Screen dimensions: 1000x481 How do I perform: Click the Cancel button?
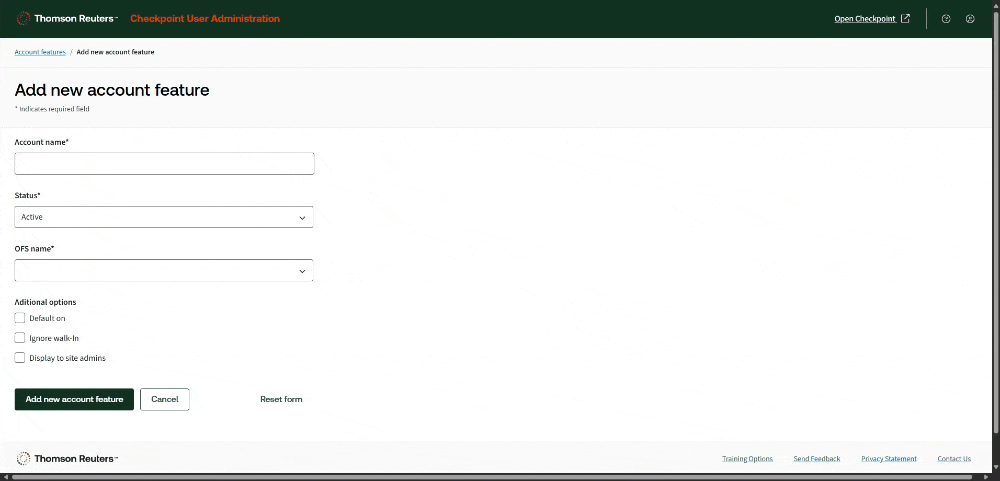(x=165, y=399)
